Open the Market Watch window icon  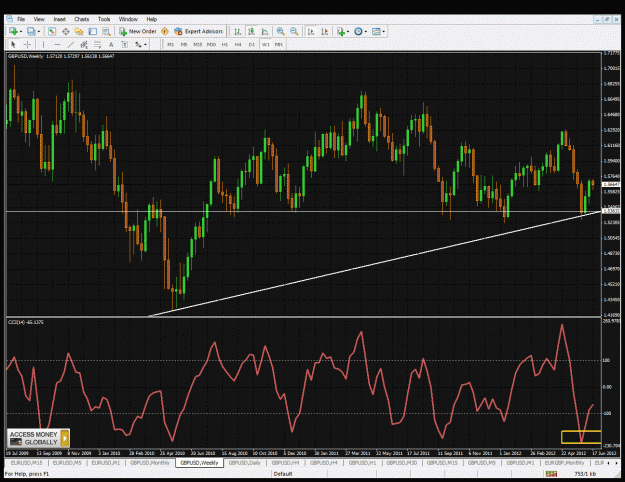pos(52,31)
